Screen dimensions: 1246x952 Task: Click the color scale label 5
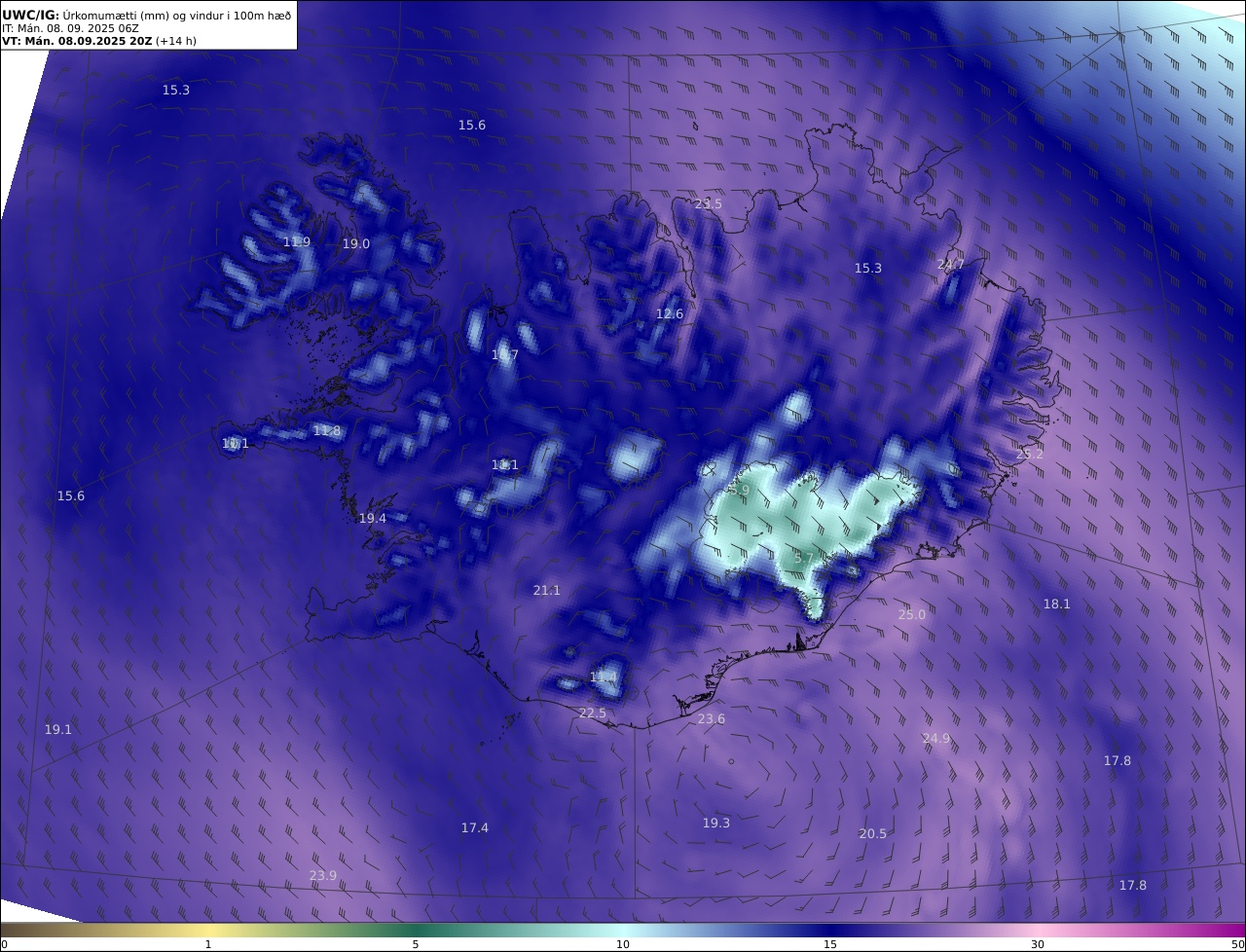tap(416, 945)
